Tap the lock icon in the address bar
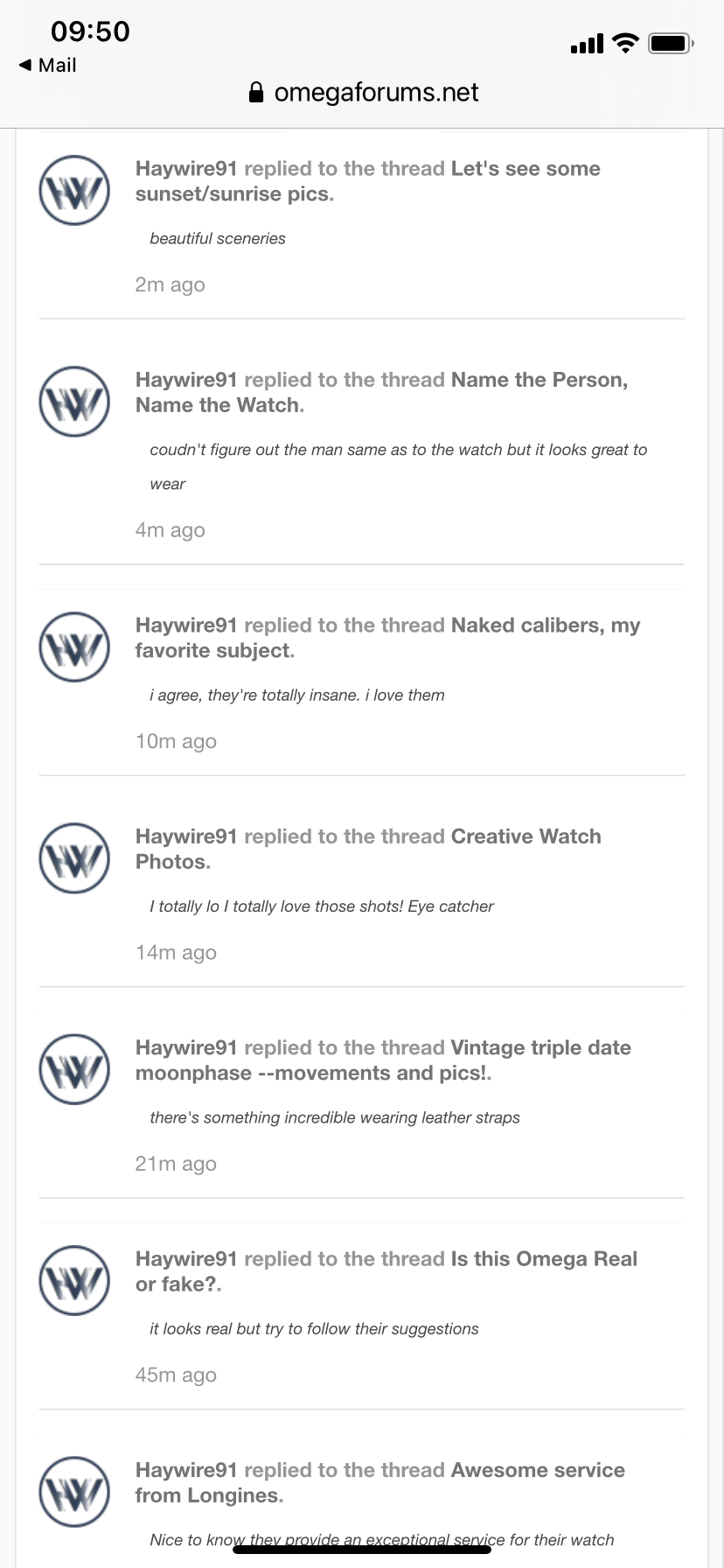The width and height of the screenshot is (724, 1568). [x=256, y=93]
